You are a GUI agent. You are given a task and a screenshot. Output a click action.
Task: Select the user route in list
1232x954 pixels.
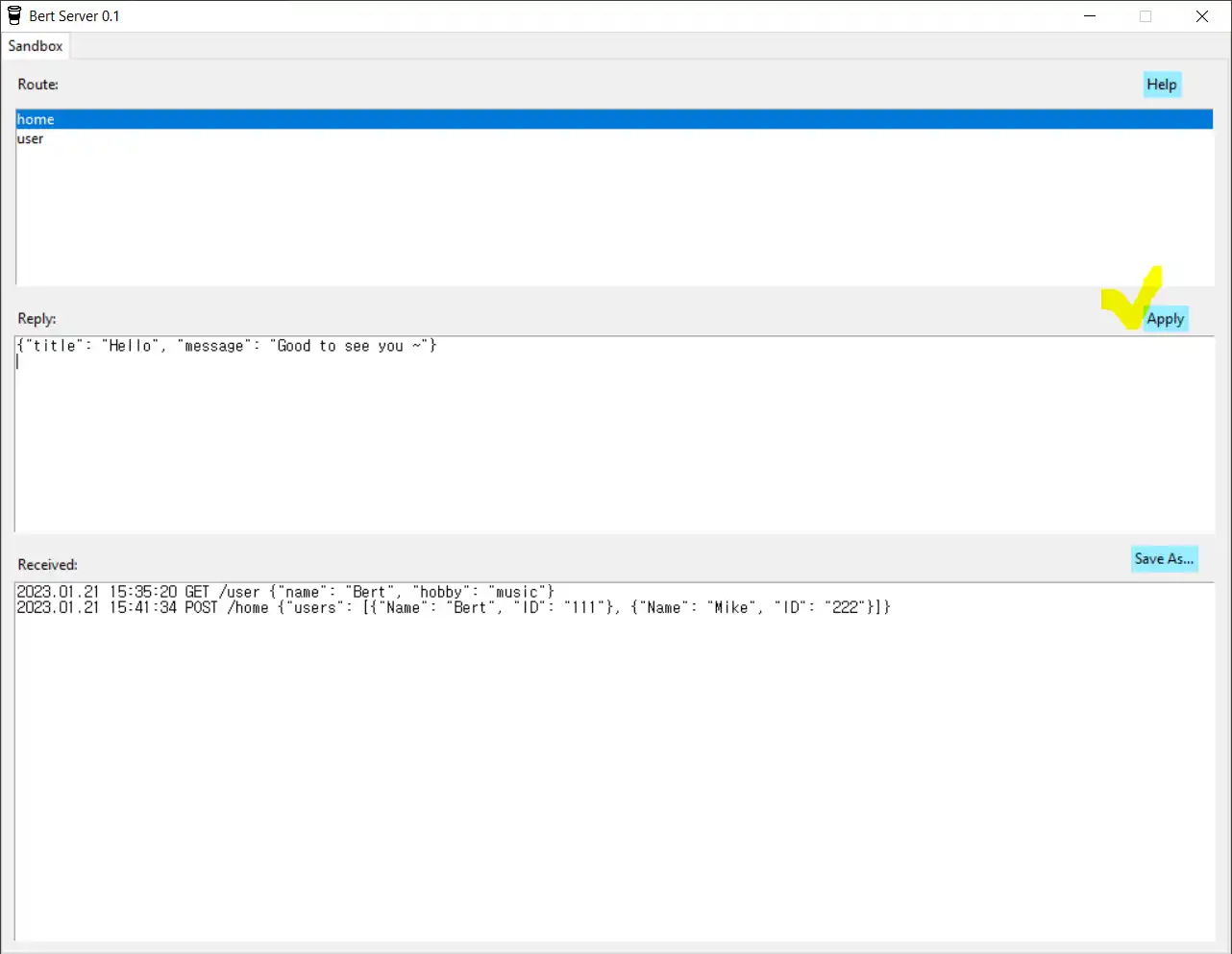614,138
